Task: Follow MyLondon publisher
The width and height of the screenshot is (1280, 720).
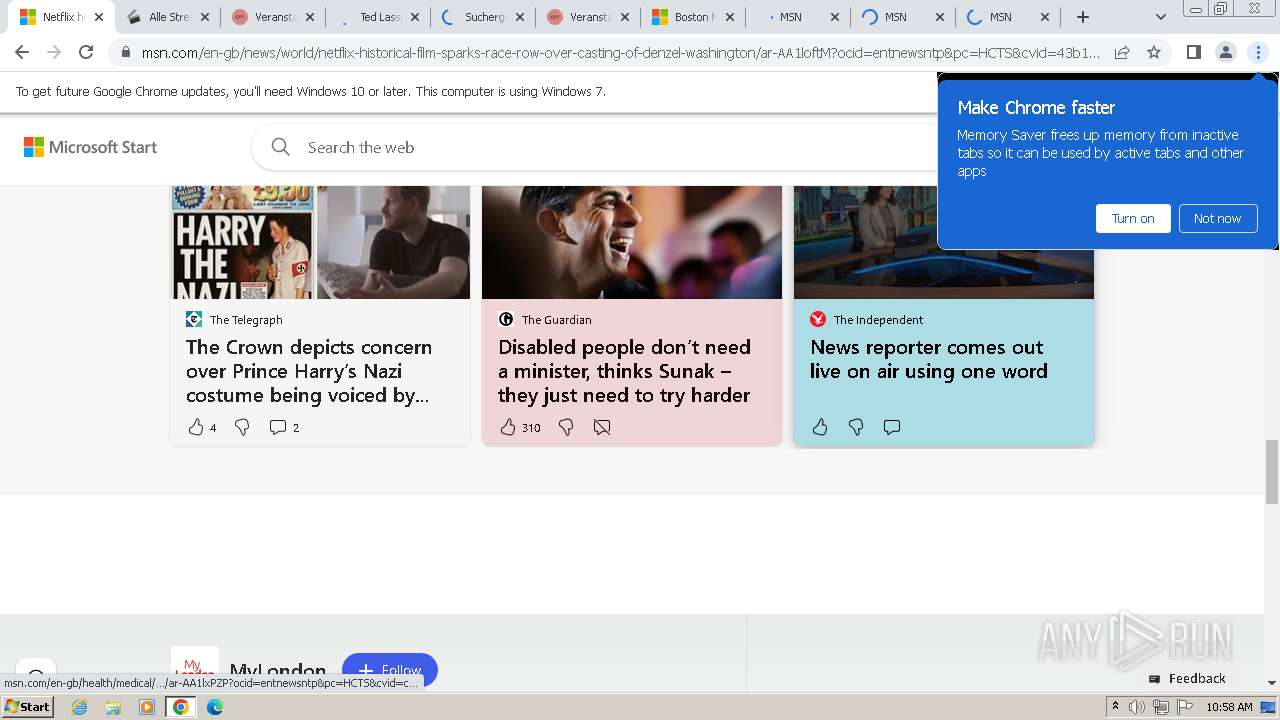Action: [x=390, y=670]
